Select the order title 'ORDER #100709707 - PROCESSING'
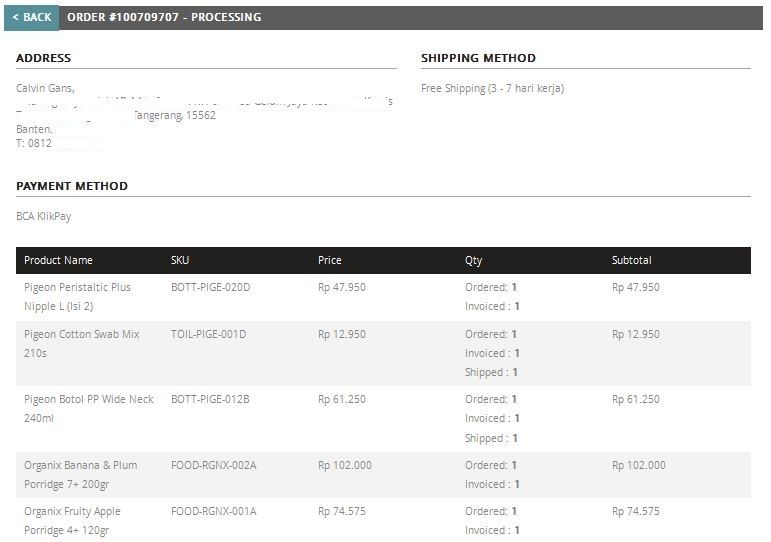The height and width of the screenshot is (542, 771). click(164, 17)
